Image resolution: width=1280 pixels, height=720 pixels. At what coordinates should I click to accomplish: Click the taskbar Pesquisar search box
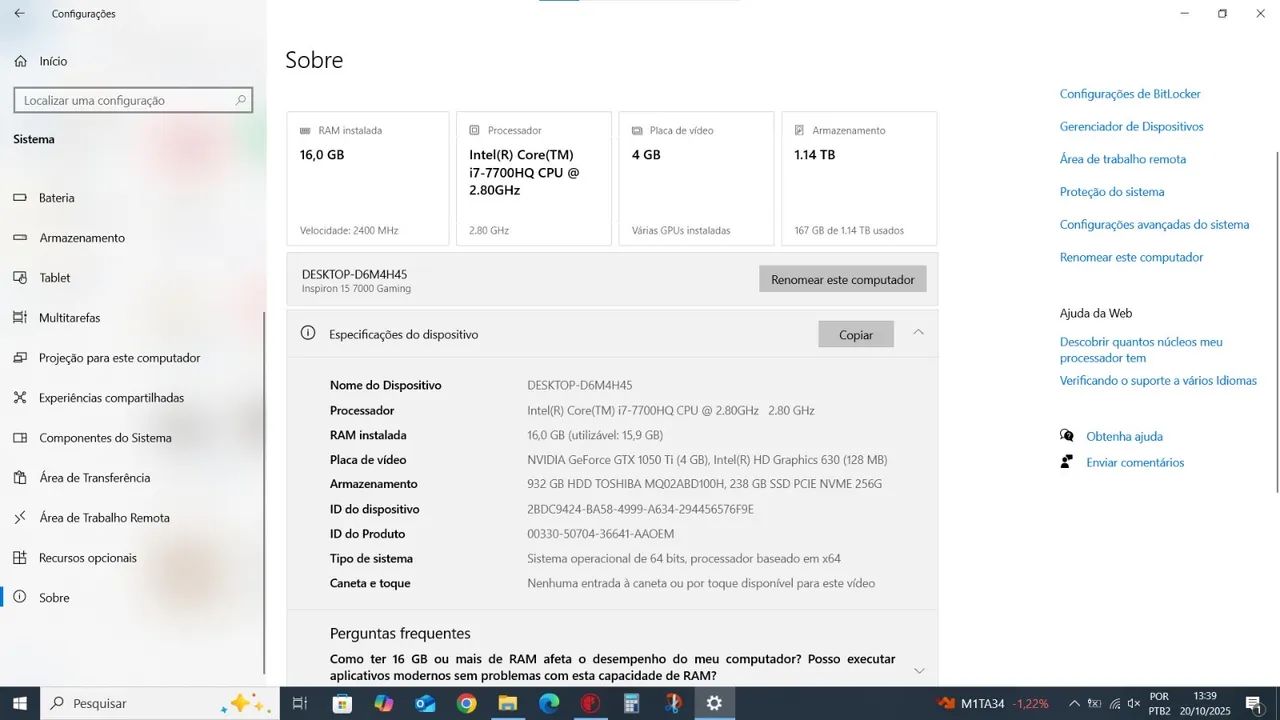(x=159, y=703)
